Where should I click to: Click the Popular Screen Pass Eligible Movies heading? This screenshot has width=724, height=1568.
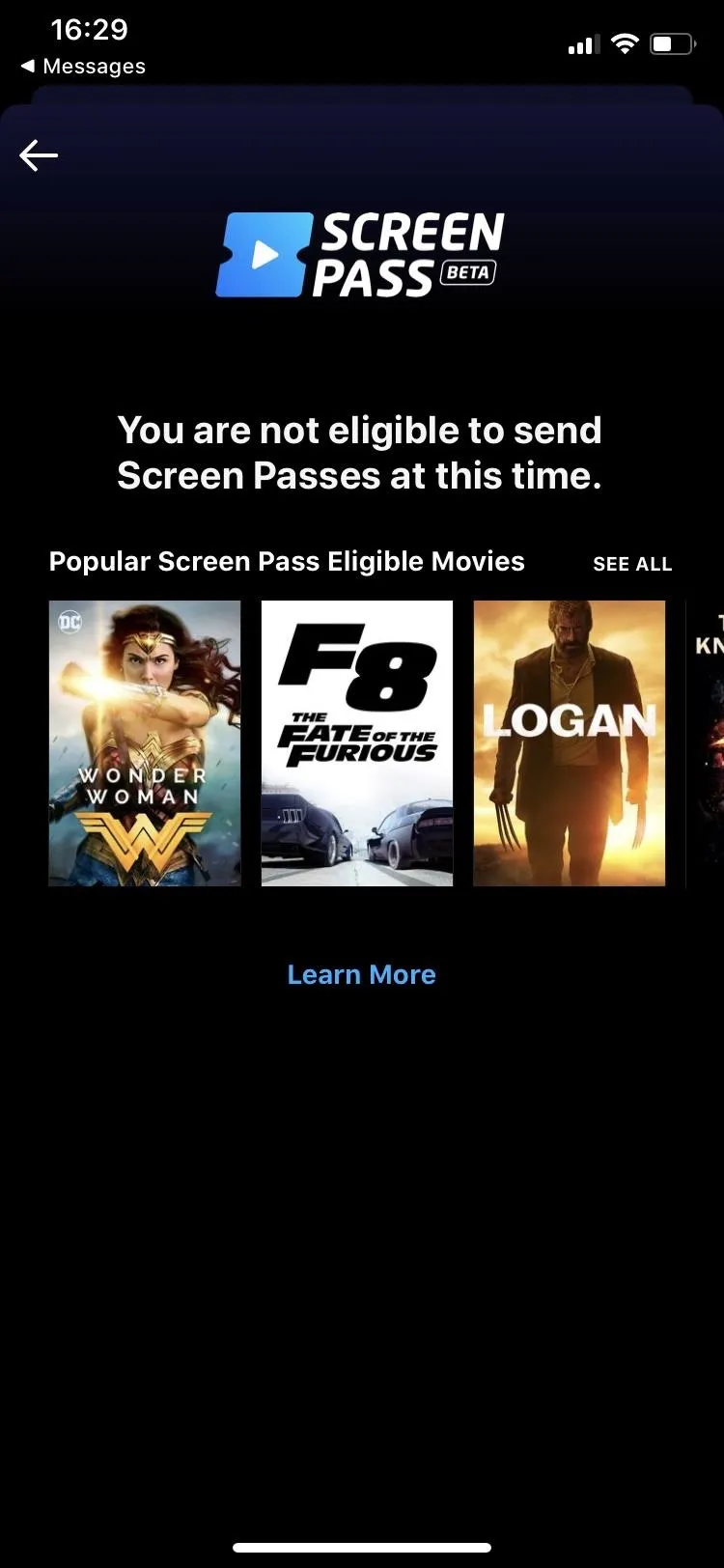(x=287, y=562)
